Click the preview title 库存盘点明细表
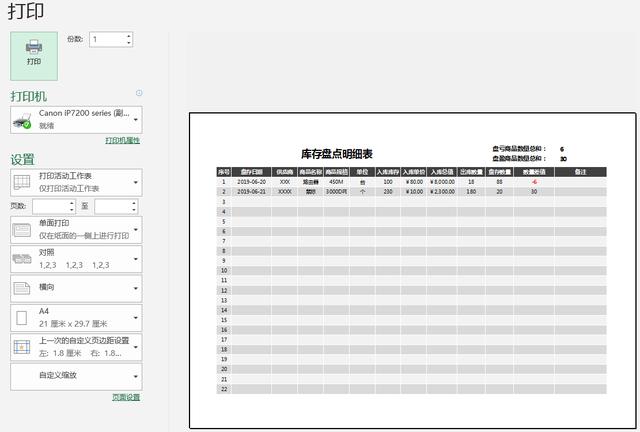The height and width of the screenshot is (432, 640). [x=337, y=154]
